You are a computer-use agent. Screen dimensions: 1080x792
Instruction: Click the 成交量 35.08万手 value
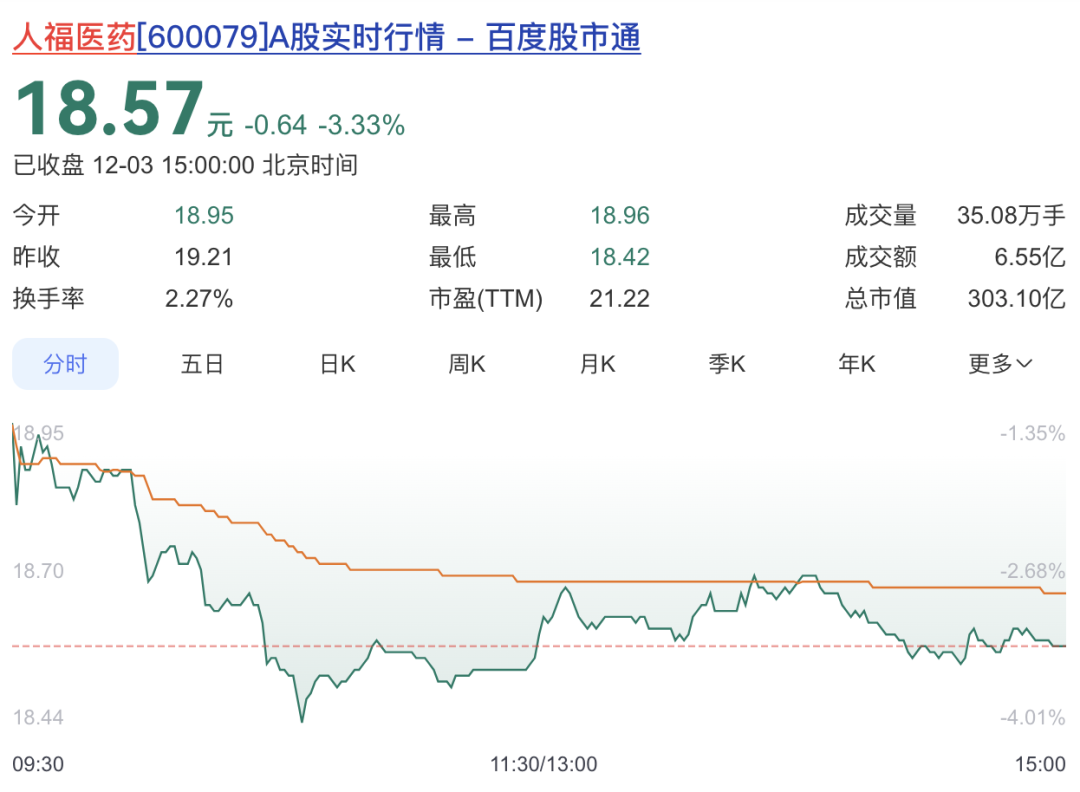(x=1011, y=216)
